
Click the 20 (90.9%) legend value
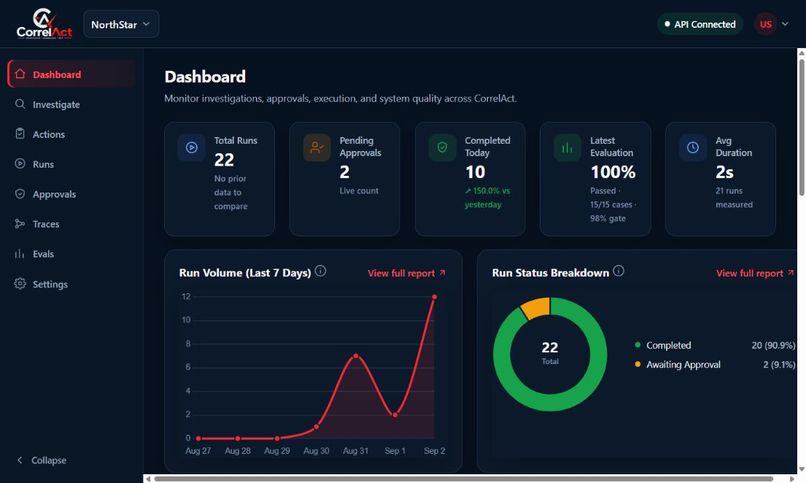coord(773,345)
